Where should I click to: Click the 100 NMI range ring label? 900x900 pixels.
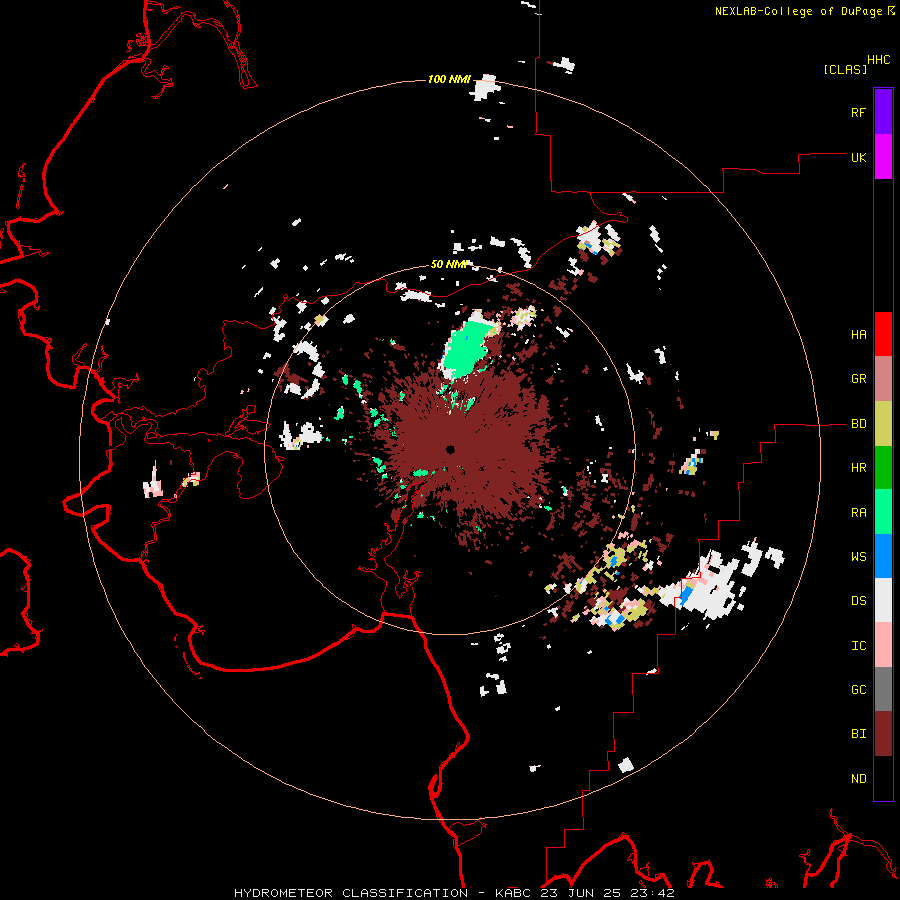coord(449,79)
